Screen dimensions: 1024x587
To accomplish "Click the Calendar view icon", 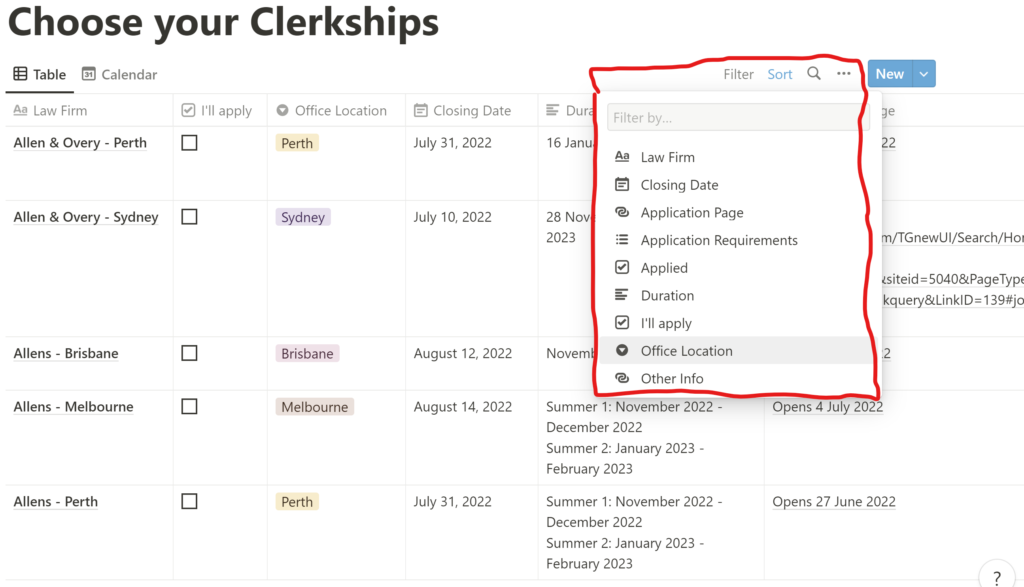I will coord(88,74).
